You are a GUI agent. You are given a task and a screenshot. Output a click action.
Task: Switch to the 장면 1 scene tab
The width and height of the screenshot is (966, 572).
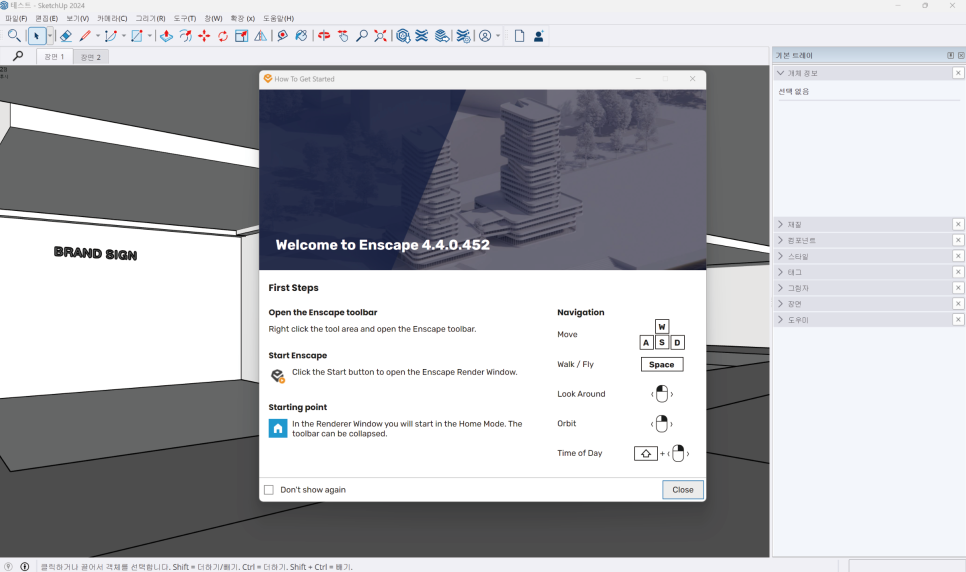54,57
